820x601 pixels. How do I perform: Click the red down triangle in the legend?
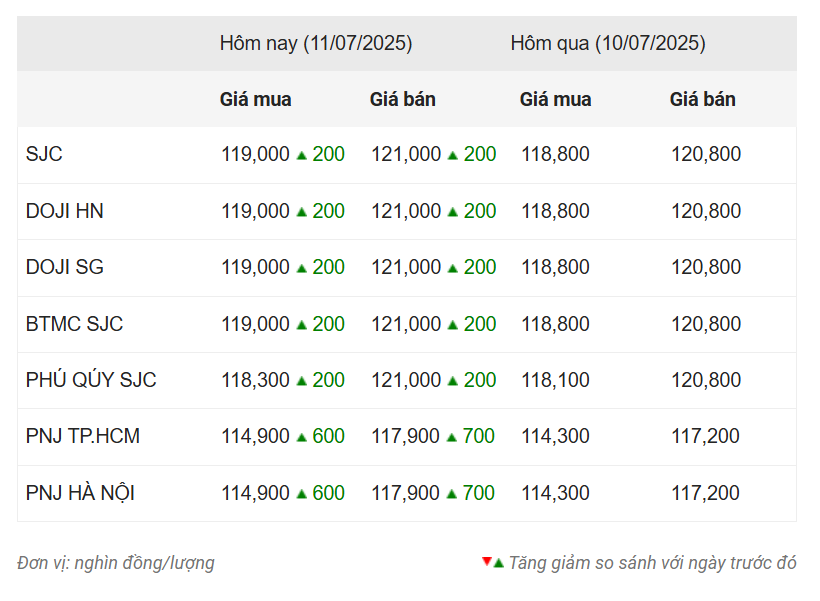[486, 562]
